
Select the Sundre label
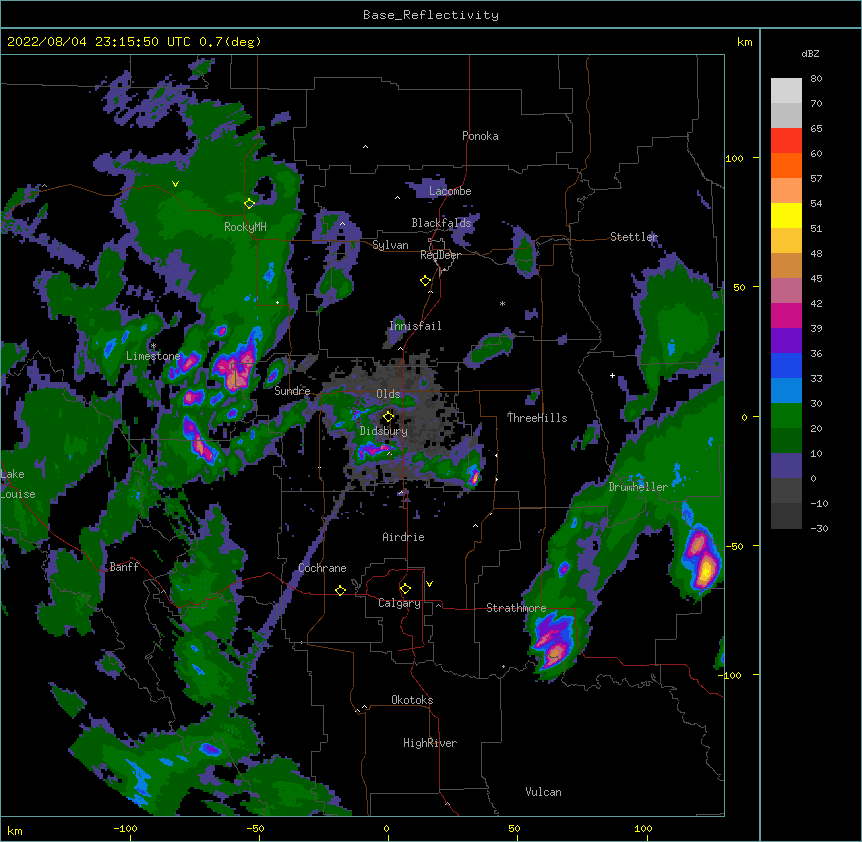click(x=292, y=391)
